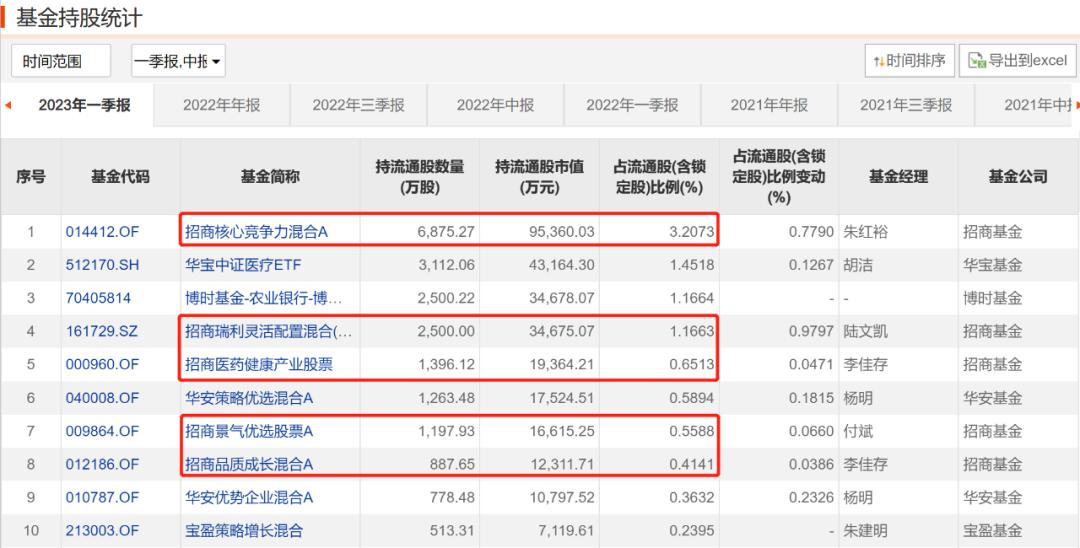
Task: Open fund code 70405814 link
Action: coord(98,298)
